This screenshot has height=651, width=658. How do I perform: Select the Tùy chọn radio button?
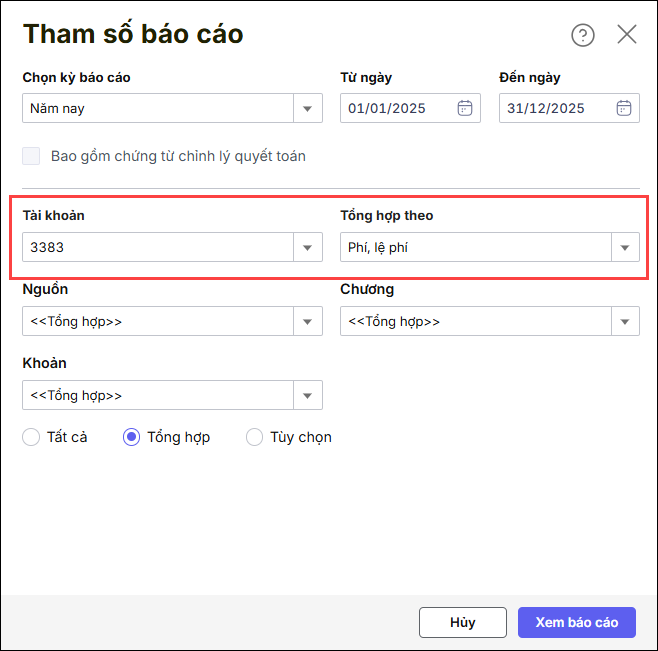254,437
